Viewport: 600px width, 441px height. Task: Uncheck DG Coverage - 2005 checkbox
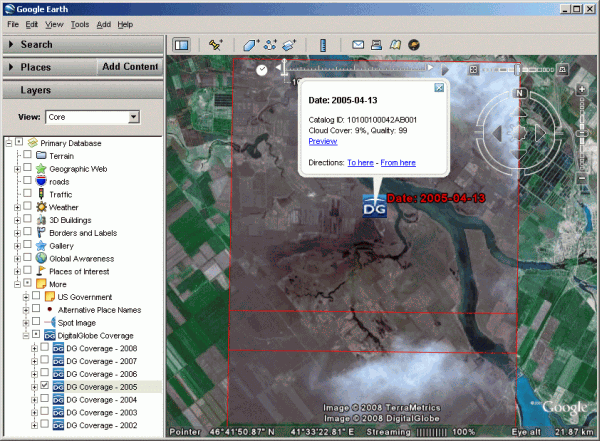45,385
